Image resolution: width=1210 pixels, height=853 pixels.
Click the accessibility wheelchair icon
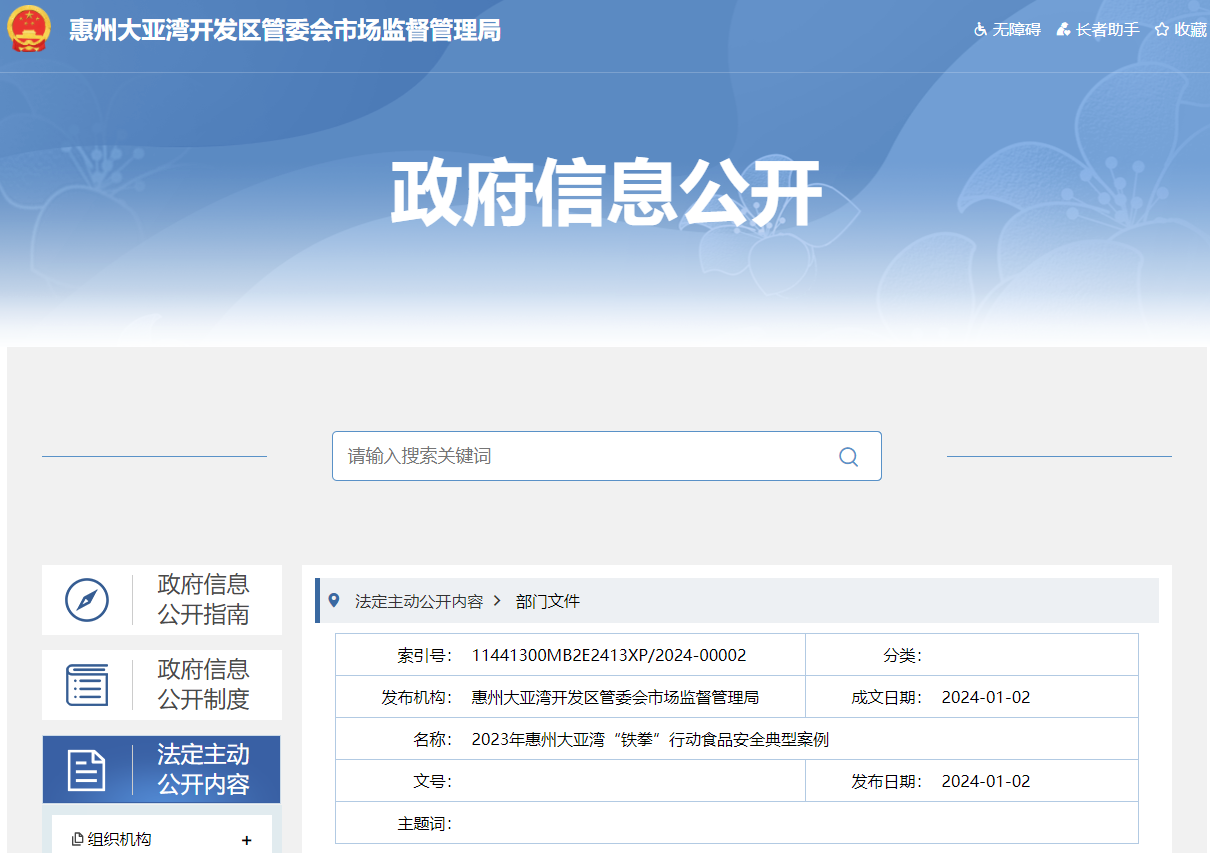pos(980,30)
